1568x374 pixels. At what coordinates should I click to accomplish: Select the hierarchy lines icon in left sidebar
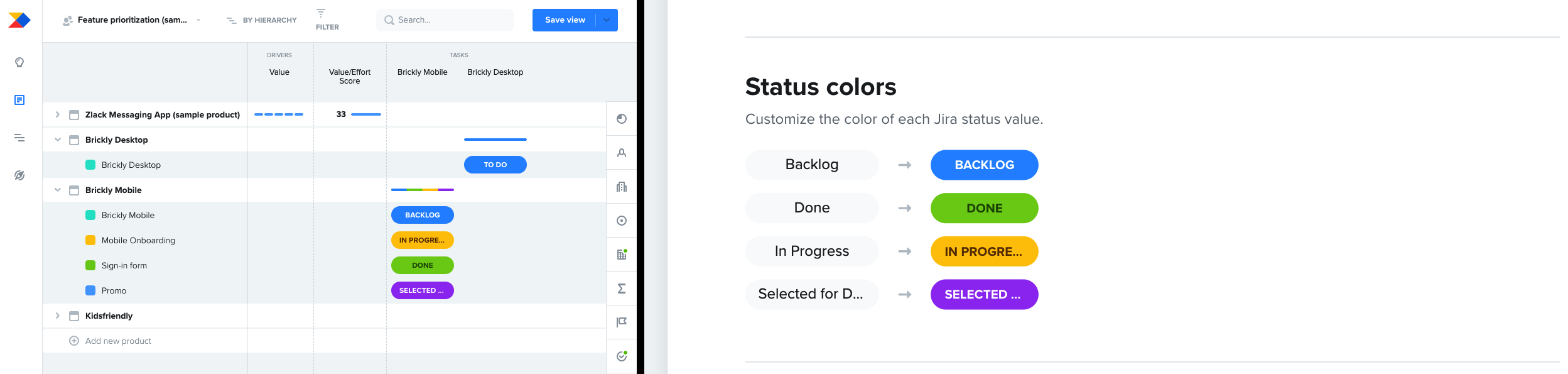click(19, 138)
